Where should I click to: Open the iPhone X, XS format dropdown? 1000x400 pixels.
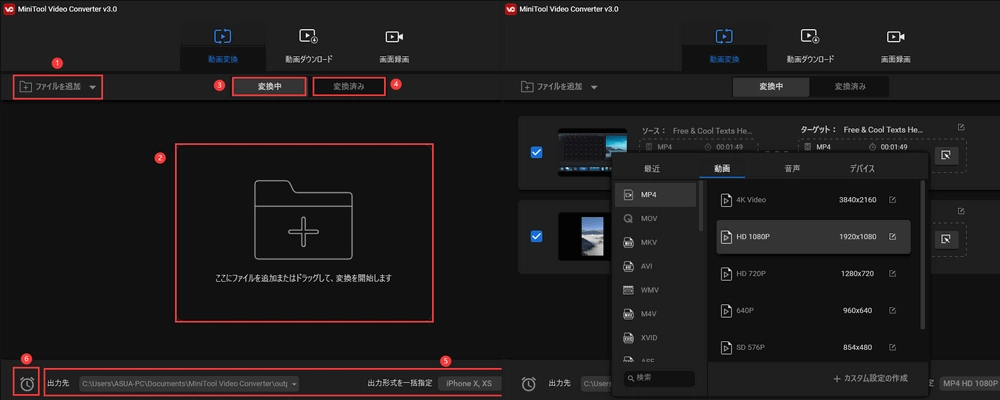pos(470,383)
